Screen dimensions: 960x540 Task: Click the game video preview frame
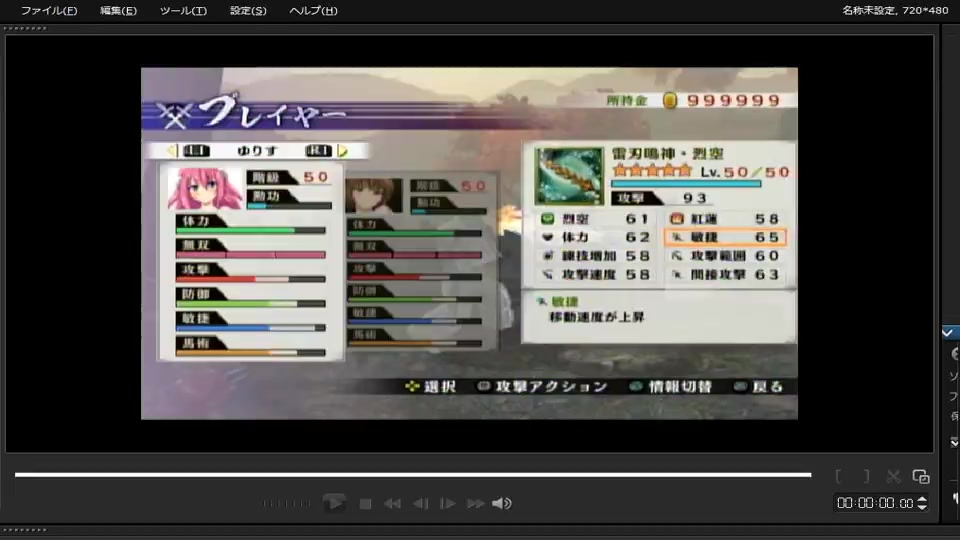point(469,243)
